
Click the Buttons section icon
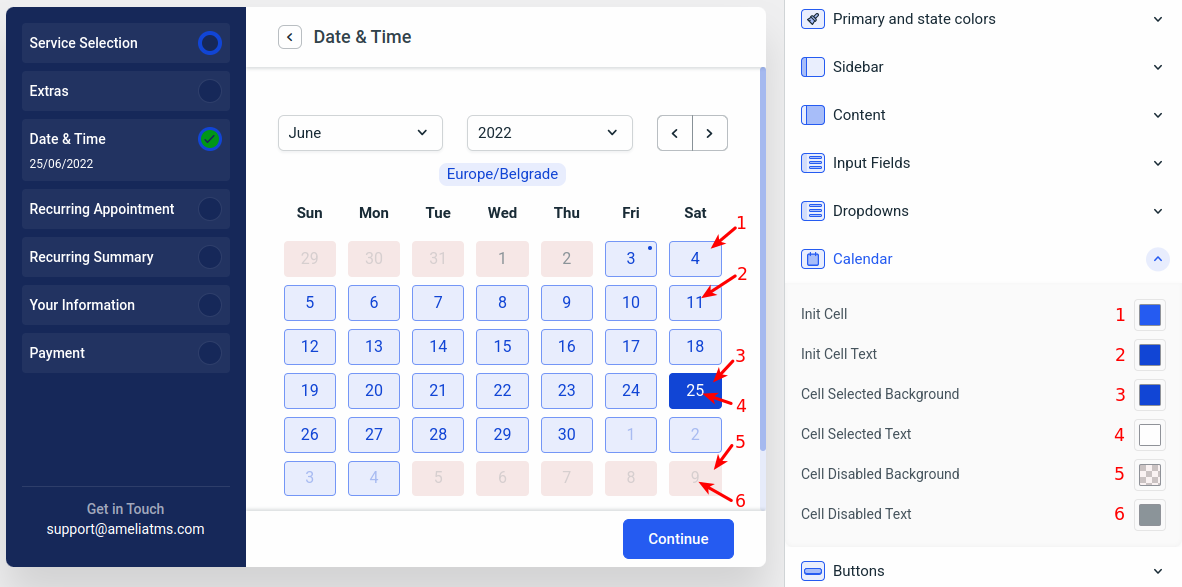click(812, 571)
